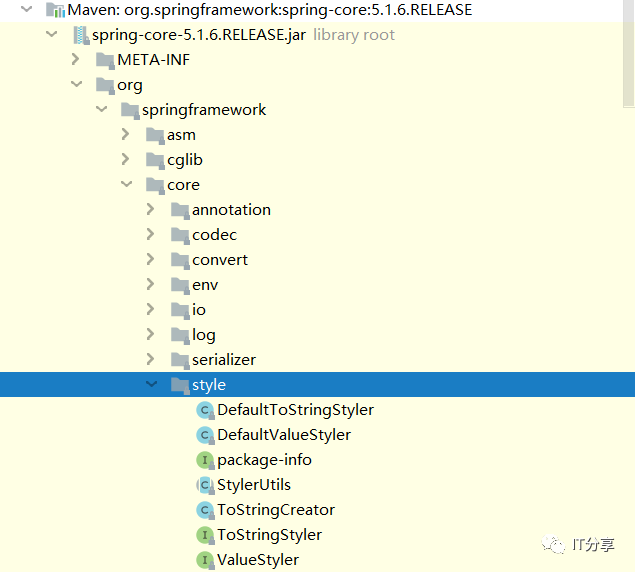The height and width of the screenshot is (572, 635).
Task: Click the core package folder icon
Action: 156,185
